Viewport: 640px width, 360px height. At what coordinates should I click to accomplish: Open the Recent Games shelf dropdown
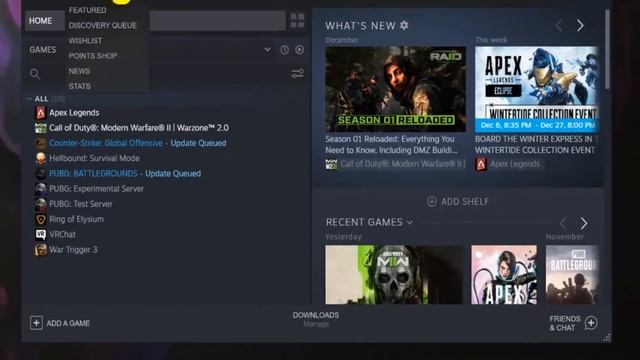point(410,222)
